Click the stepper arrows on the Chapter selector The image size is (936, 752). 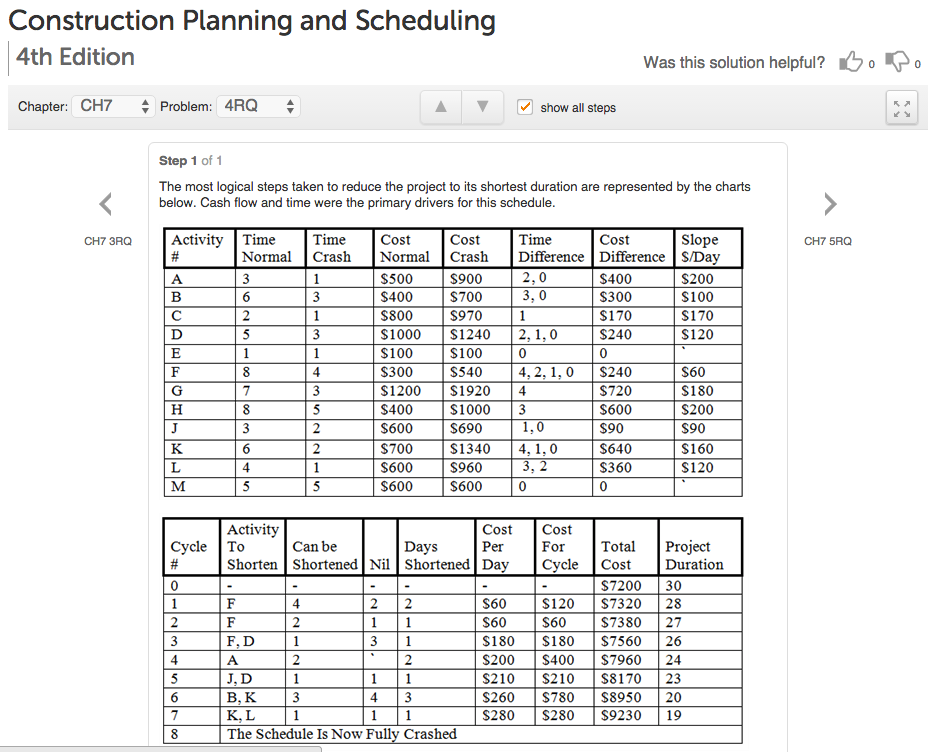[146, 105]
